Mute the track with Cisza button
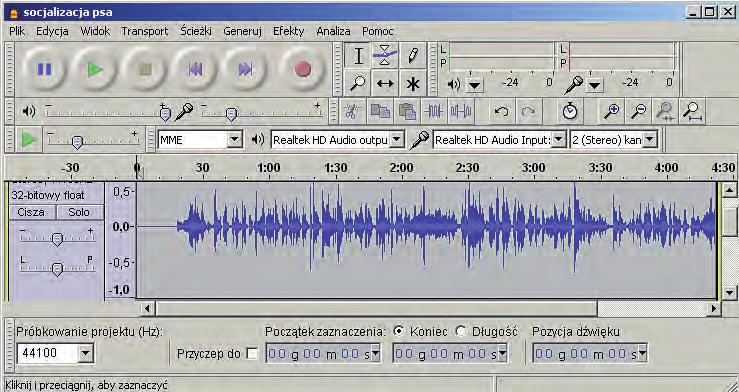The image size is (739, 392). pos(32,212)
